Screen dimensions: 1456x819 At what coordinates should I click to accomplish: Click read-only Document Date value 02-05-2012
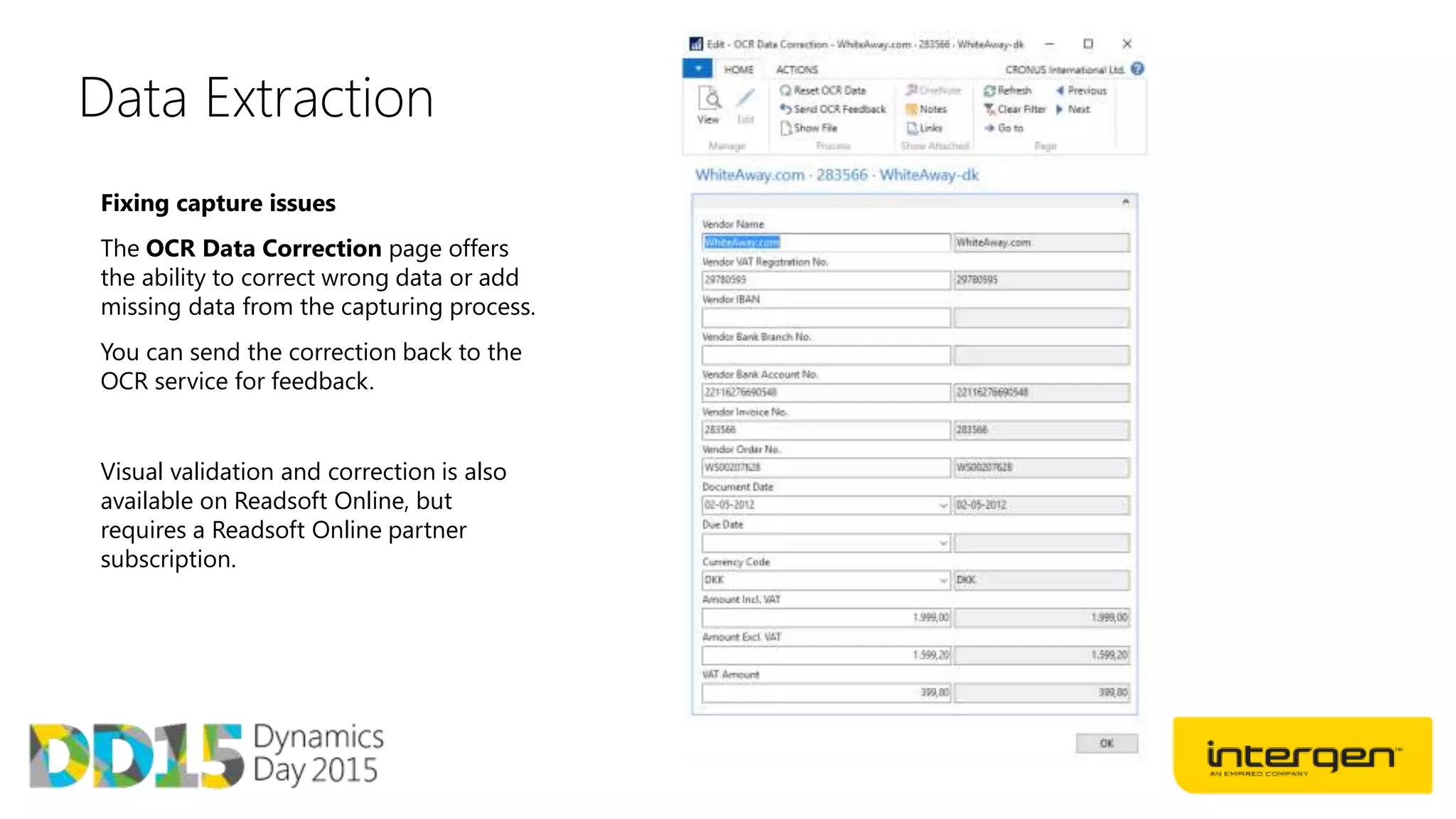1042,505
